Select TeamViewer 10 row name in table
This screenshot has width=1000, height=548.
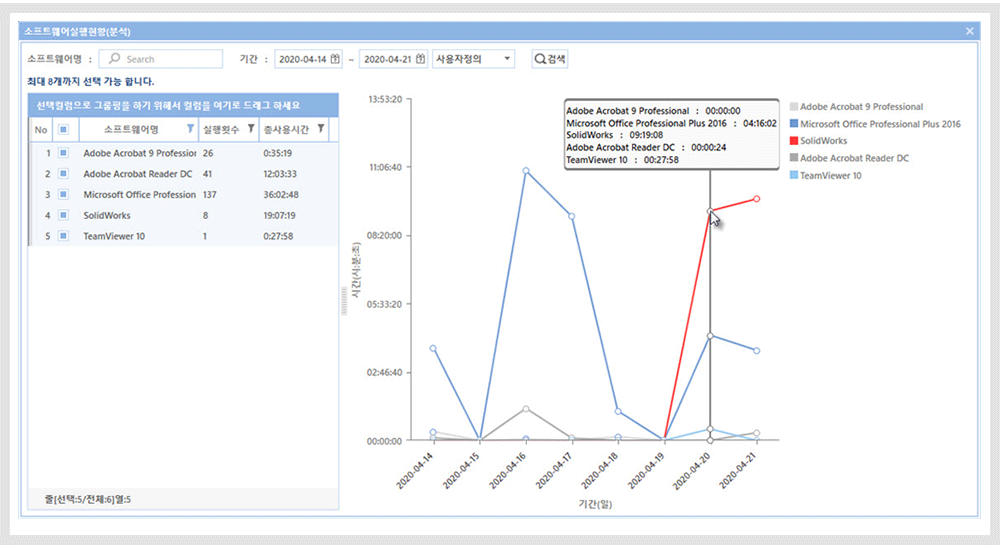(x=114, y=236)
